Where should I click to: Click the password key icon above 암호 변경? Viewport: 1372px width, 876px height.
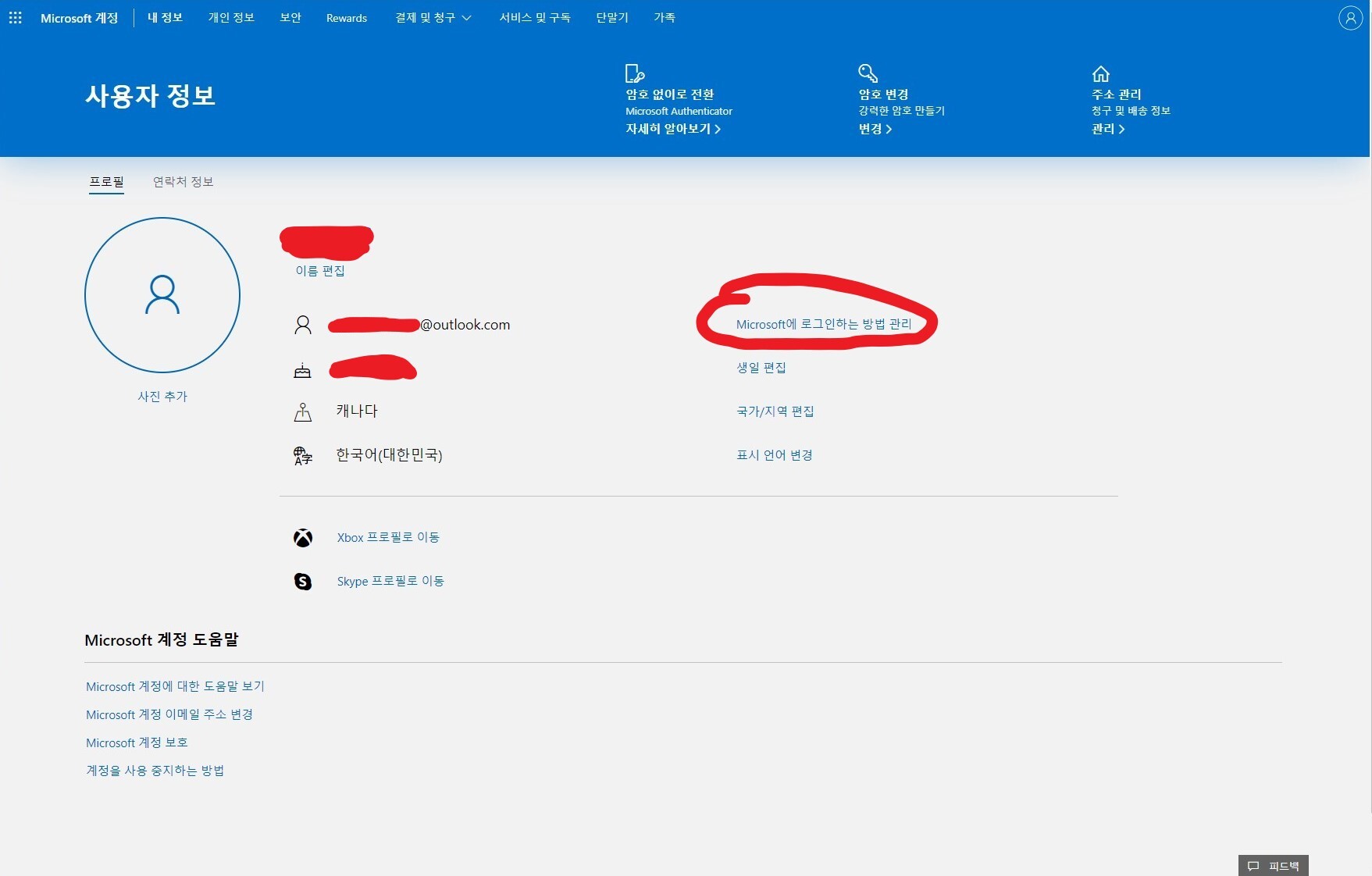[x=868, y=73]
